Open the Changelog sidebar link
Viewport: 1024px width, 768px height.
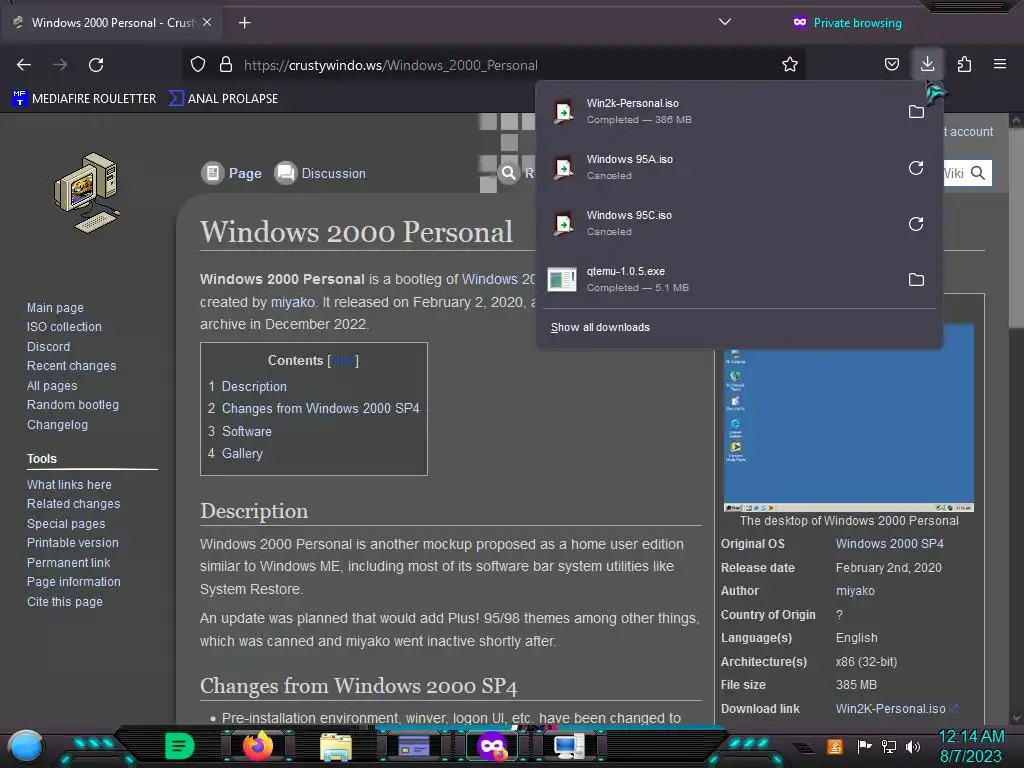[57, 424]
